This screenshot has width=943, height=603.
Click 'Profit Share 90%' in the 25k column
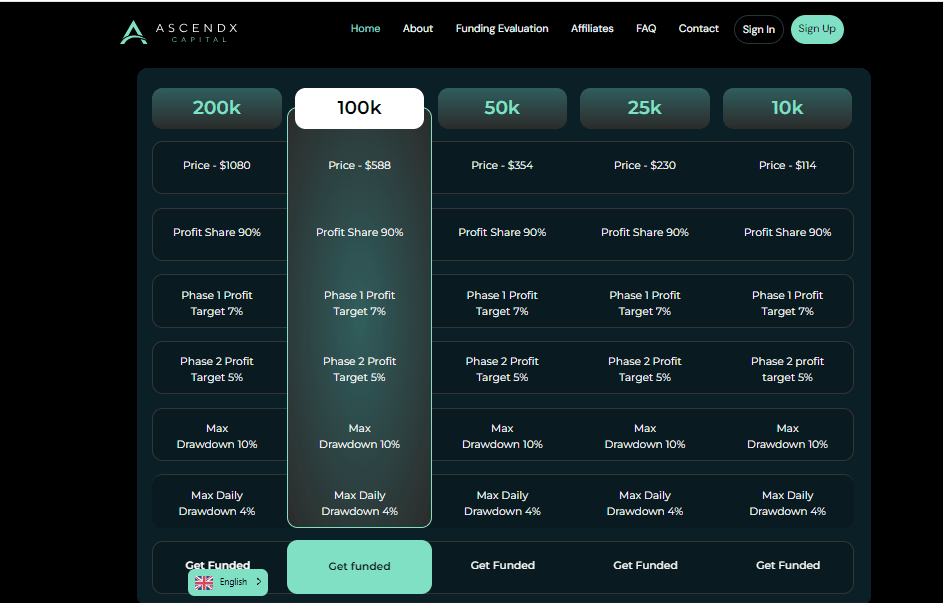pyautogui.click(x=645, y=232)
